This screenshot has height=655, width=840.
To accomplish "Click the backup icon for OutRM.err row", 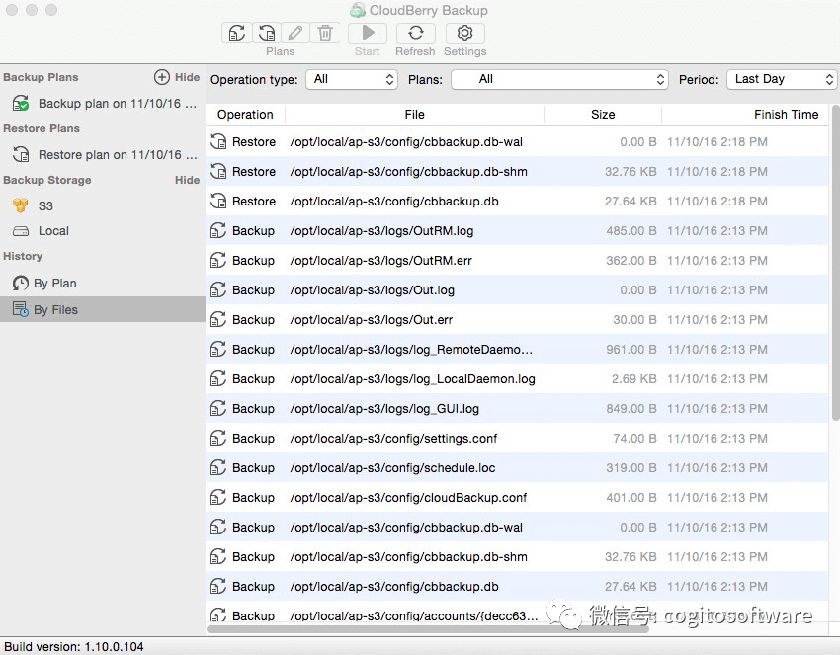I will point(218,260).
